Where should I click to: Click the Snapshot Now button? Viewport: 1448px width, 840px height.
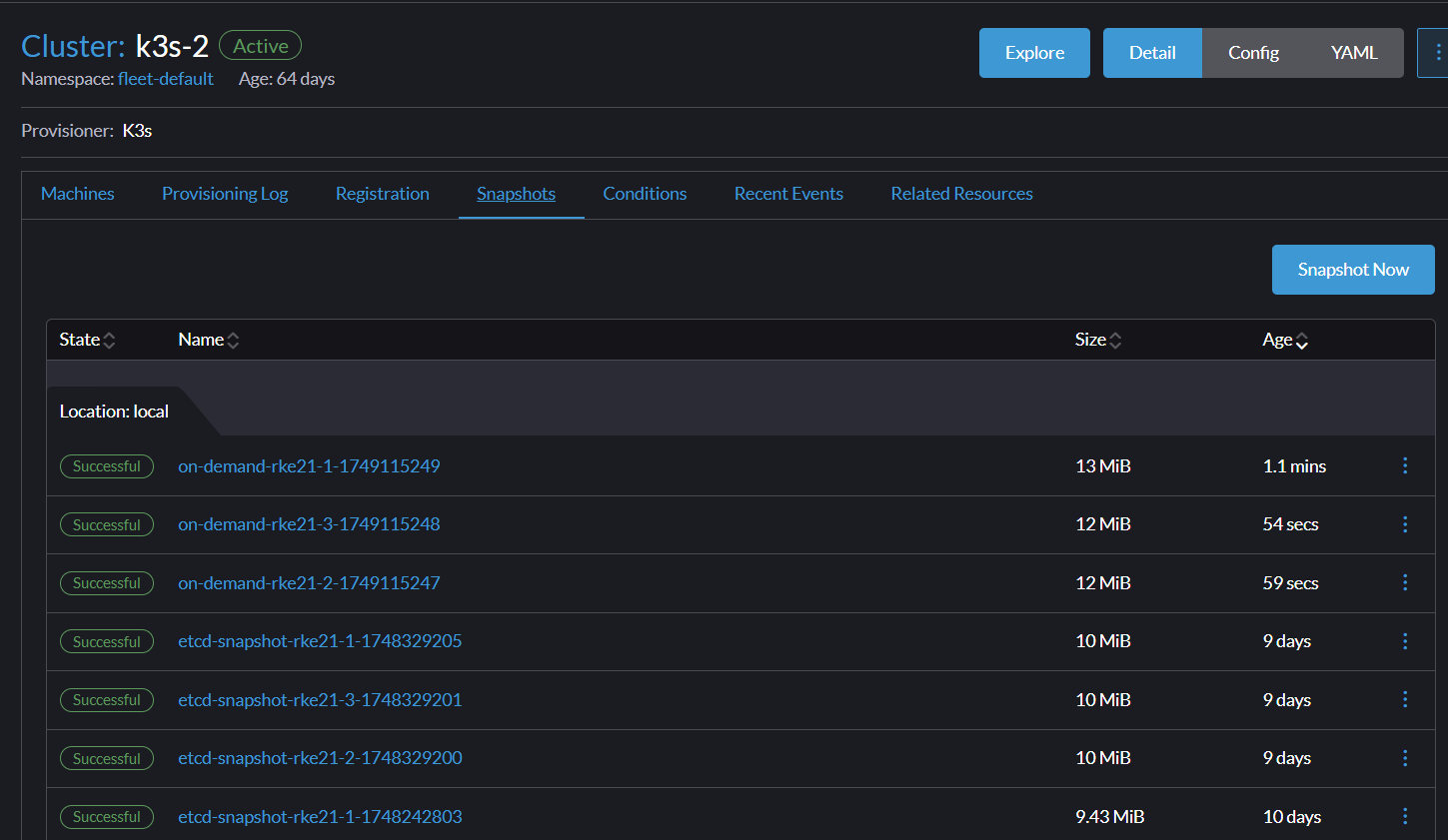click(1353, 270)
